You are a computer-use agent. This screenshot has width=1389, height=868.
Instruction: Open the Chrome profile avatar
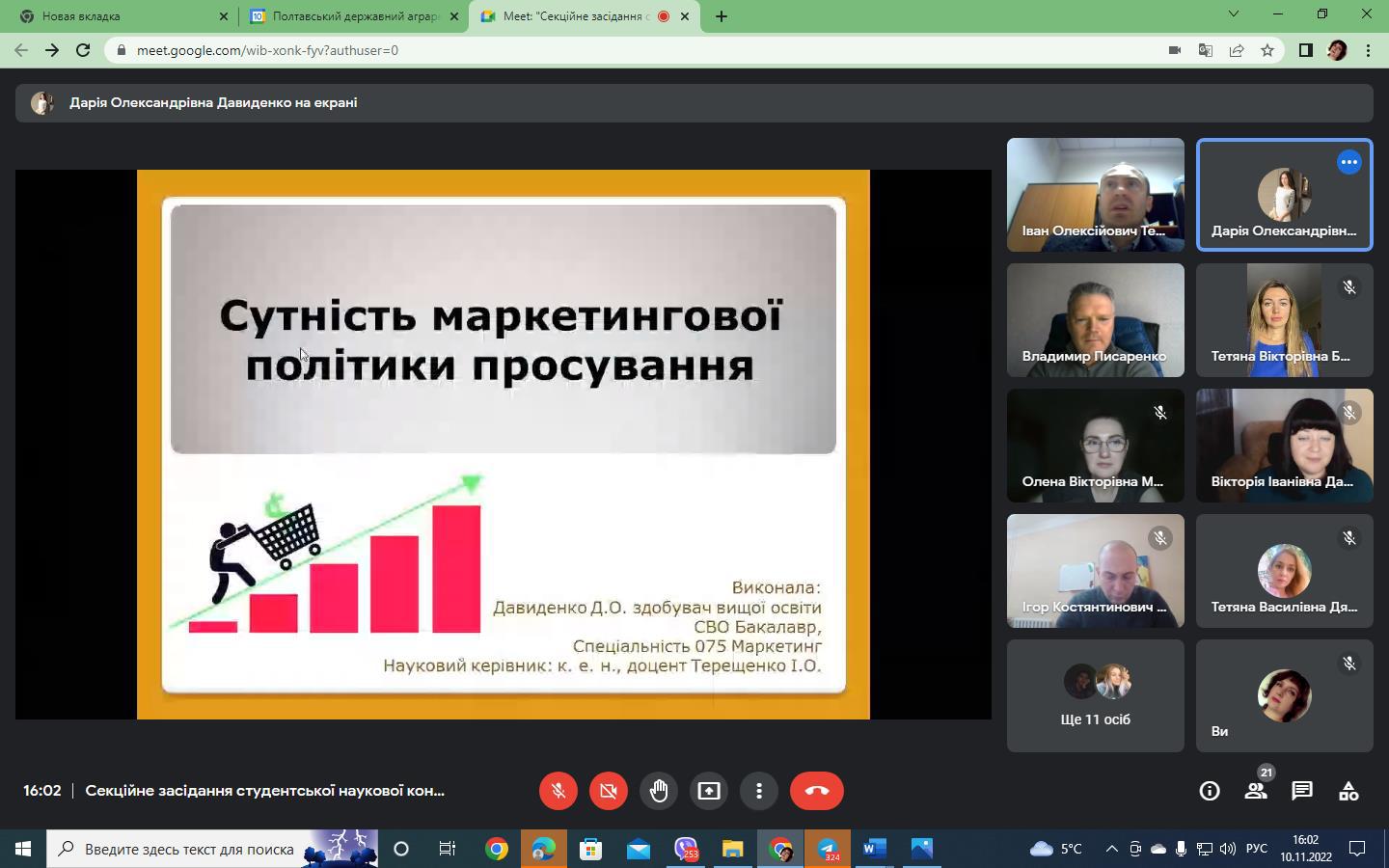[x=1337, y=50]
